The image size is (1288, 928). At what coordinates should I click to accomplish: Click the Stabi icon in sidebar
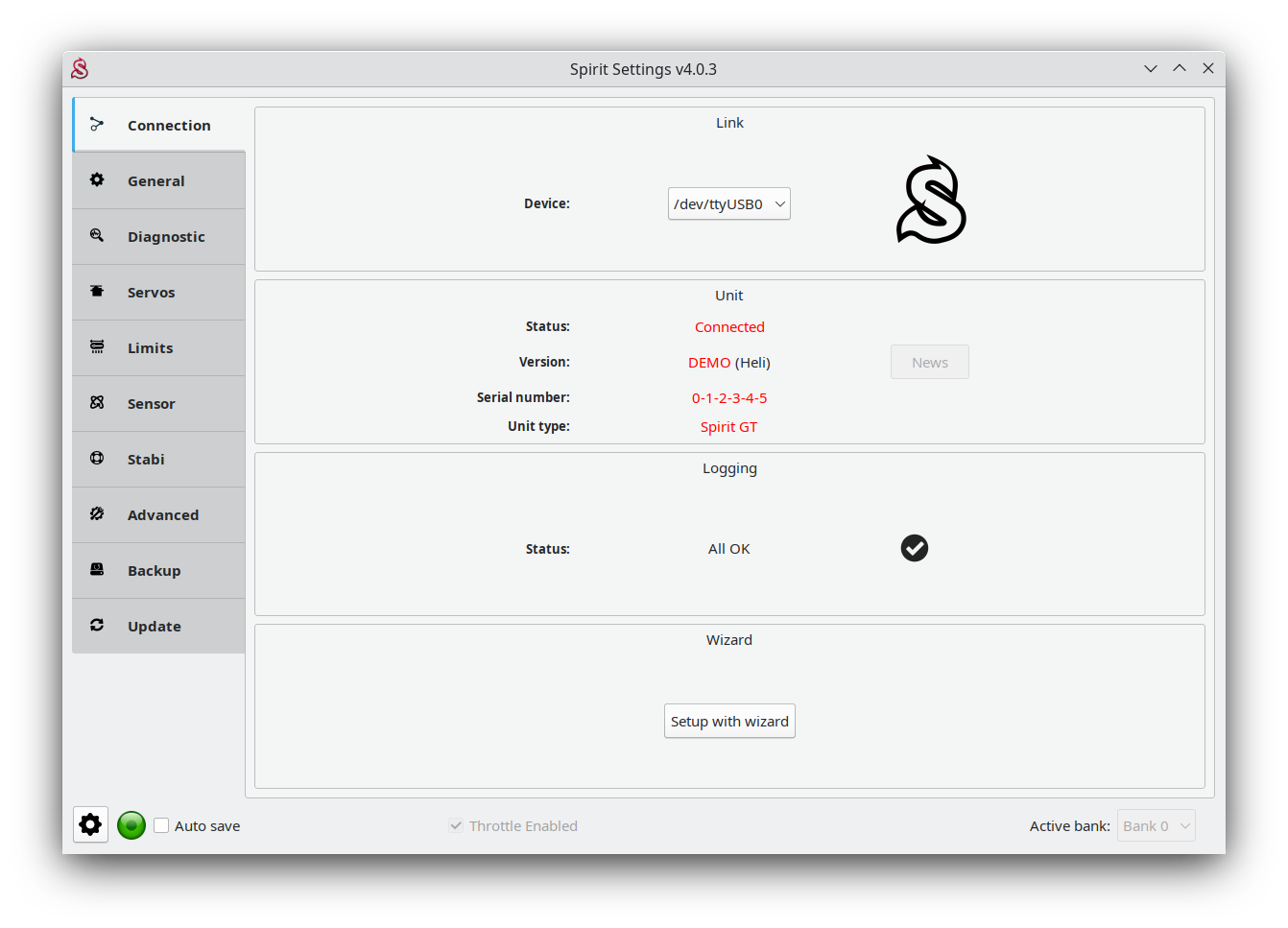[x=97, y=459]
